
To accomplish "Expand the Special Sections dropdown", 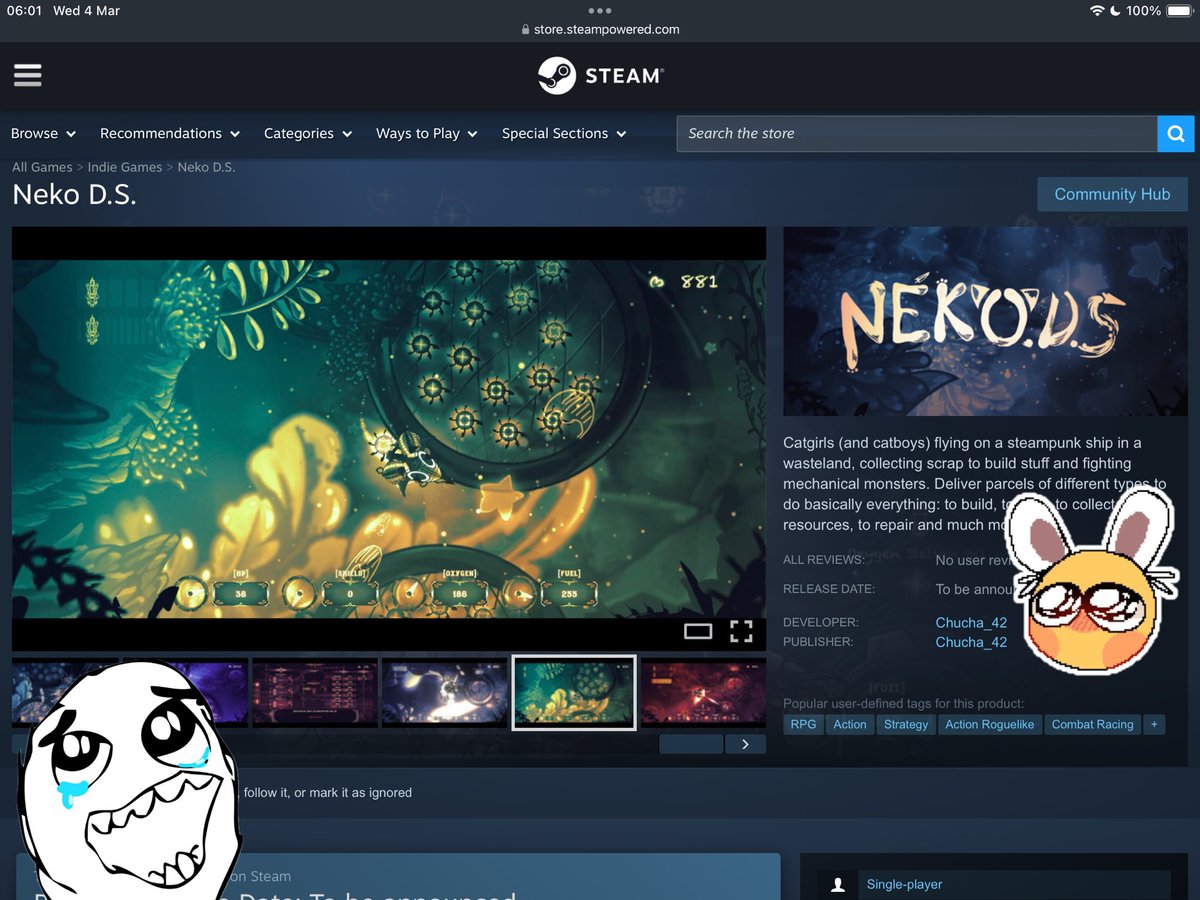I will click(564, 133).
